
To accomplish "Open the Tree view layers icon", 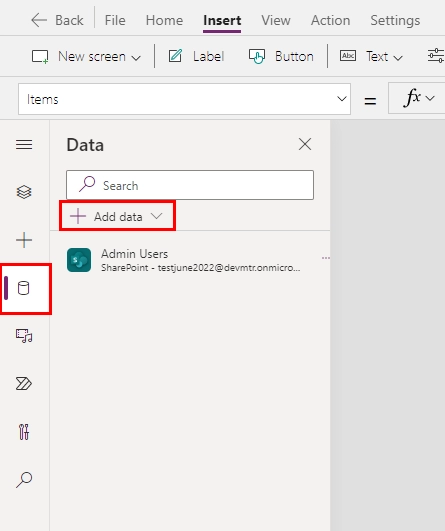I will coord(24,192).
